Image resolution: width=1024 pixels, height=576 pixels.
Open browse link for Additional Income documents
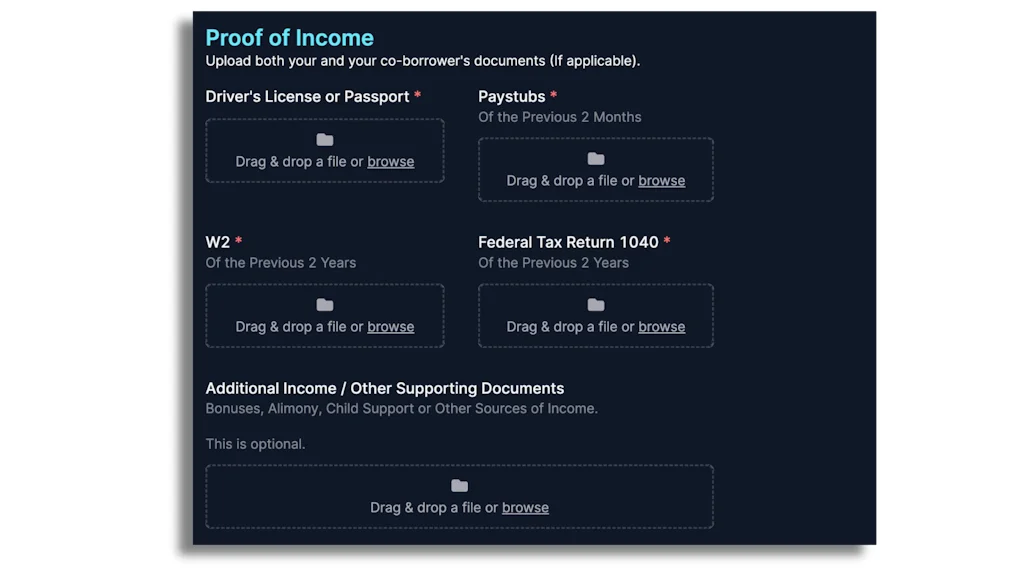pyautogui.click(x=525, y=507)
